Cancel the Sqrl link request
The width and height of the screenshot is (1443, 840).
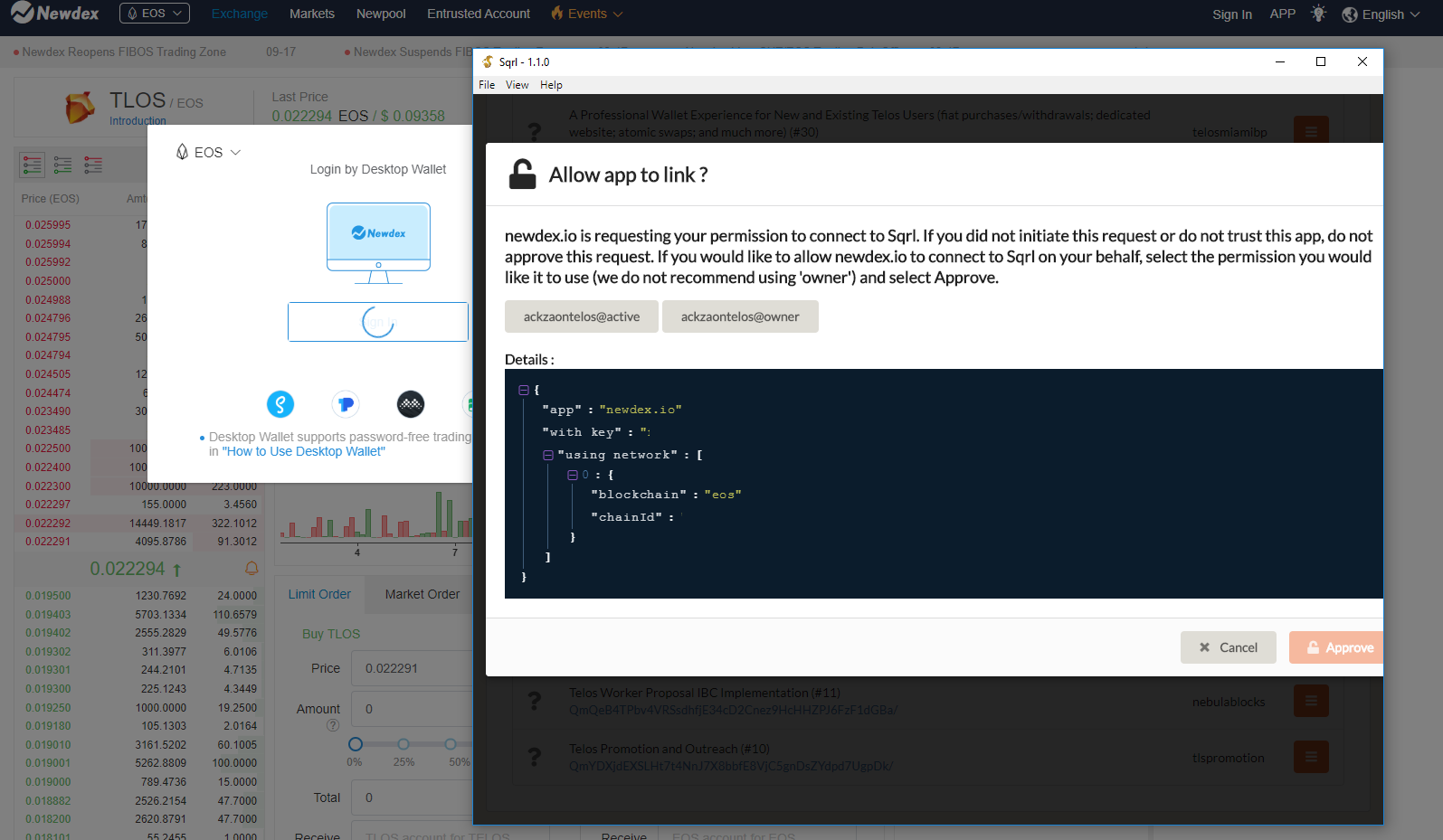(x=1229, y=647)
